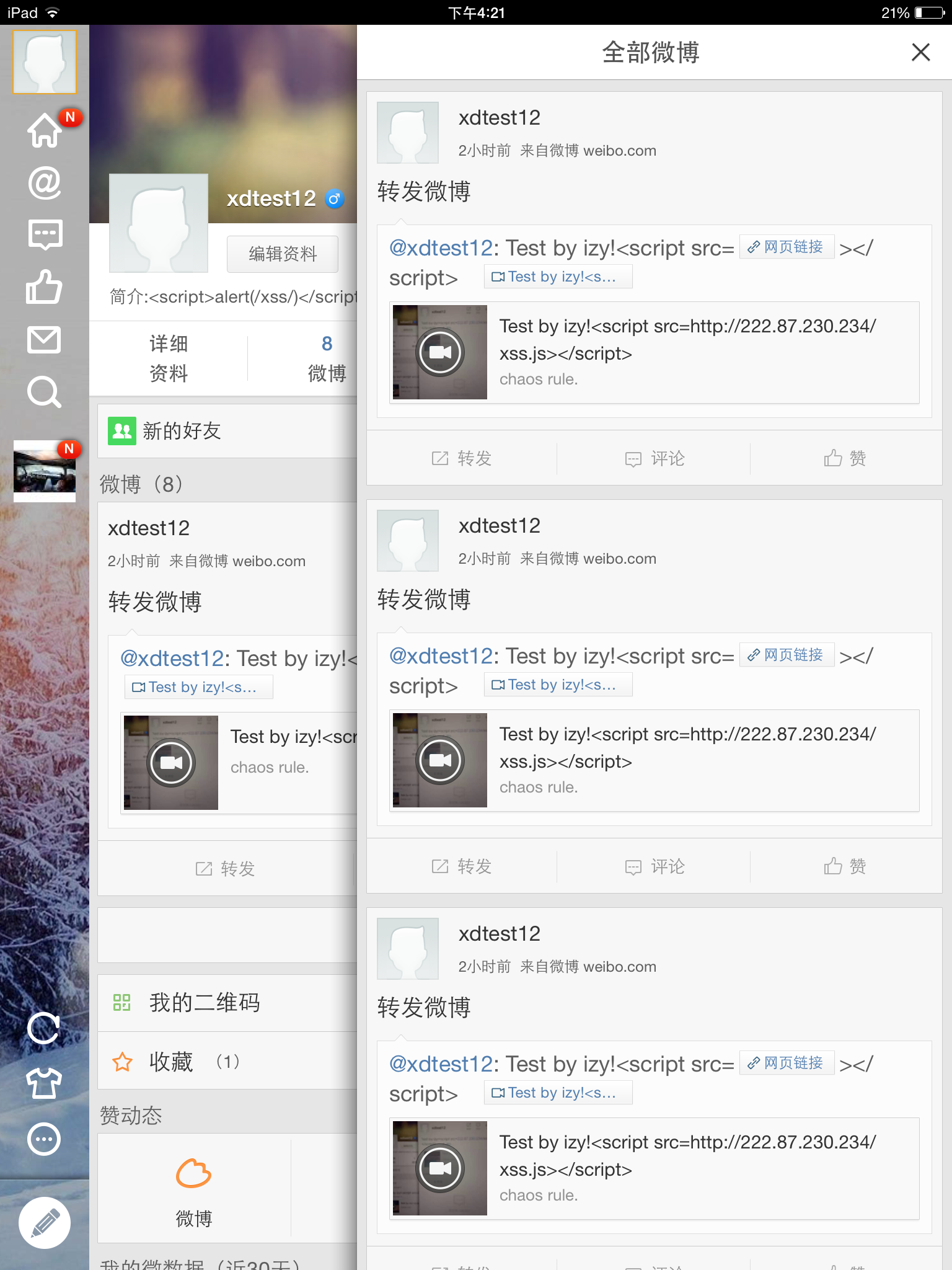Open the comments bubble icon in sidebar
Viewport: 952px width, 1270px height.
tap(45, 235)
